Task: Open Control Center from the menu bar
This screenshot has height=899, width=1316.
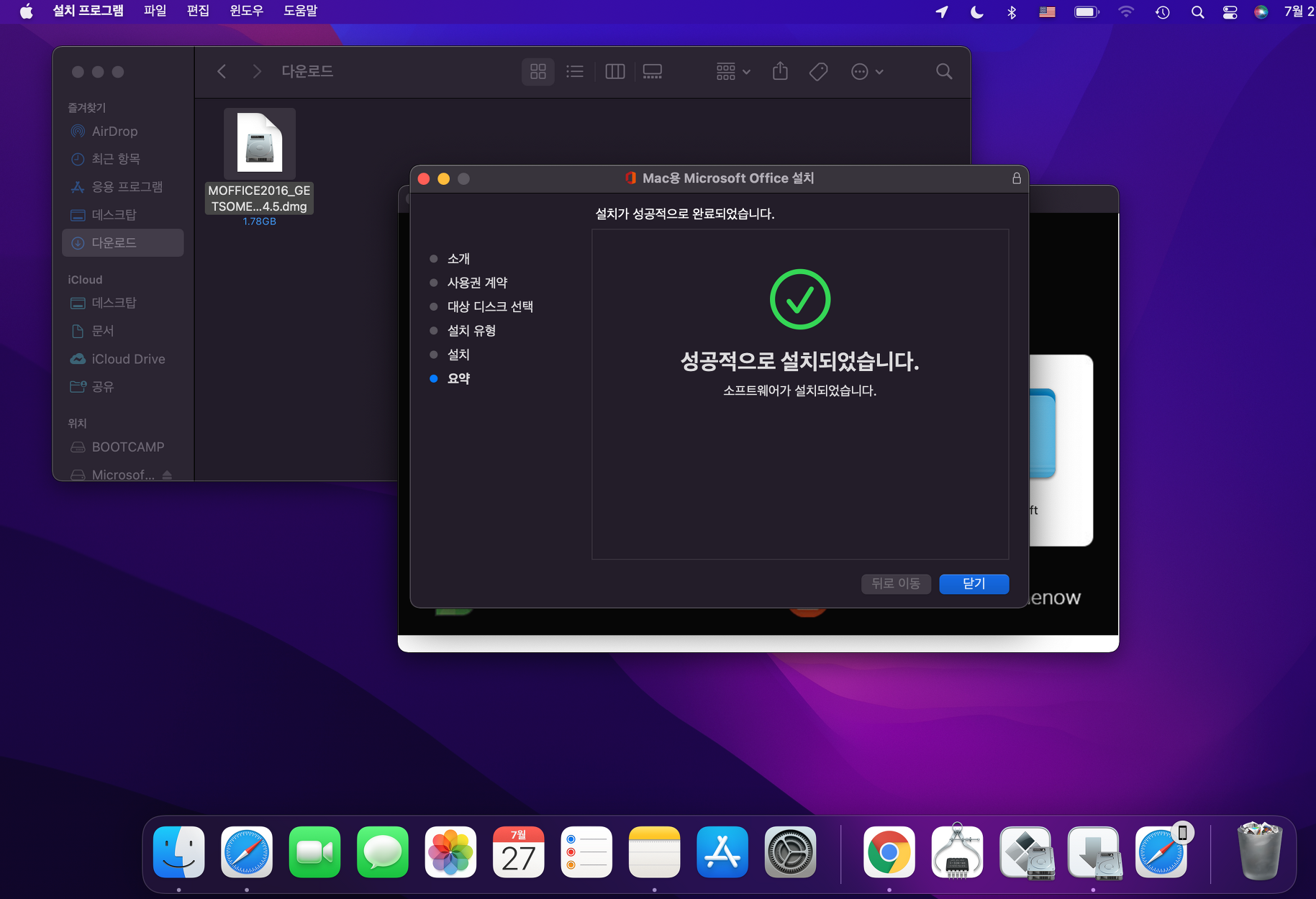Action: (1230, 12)
